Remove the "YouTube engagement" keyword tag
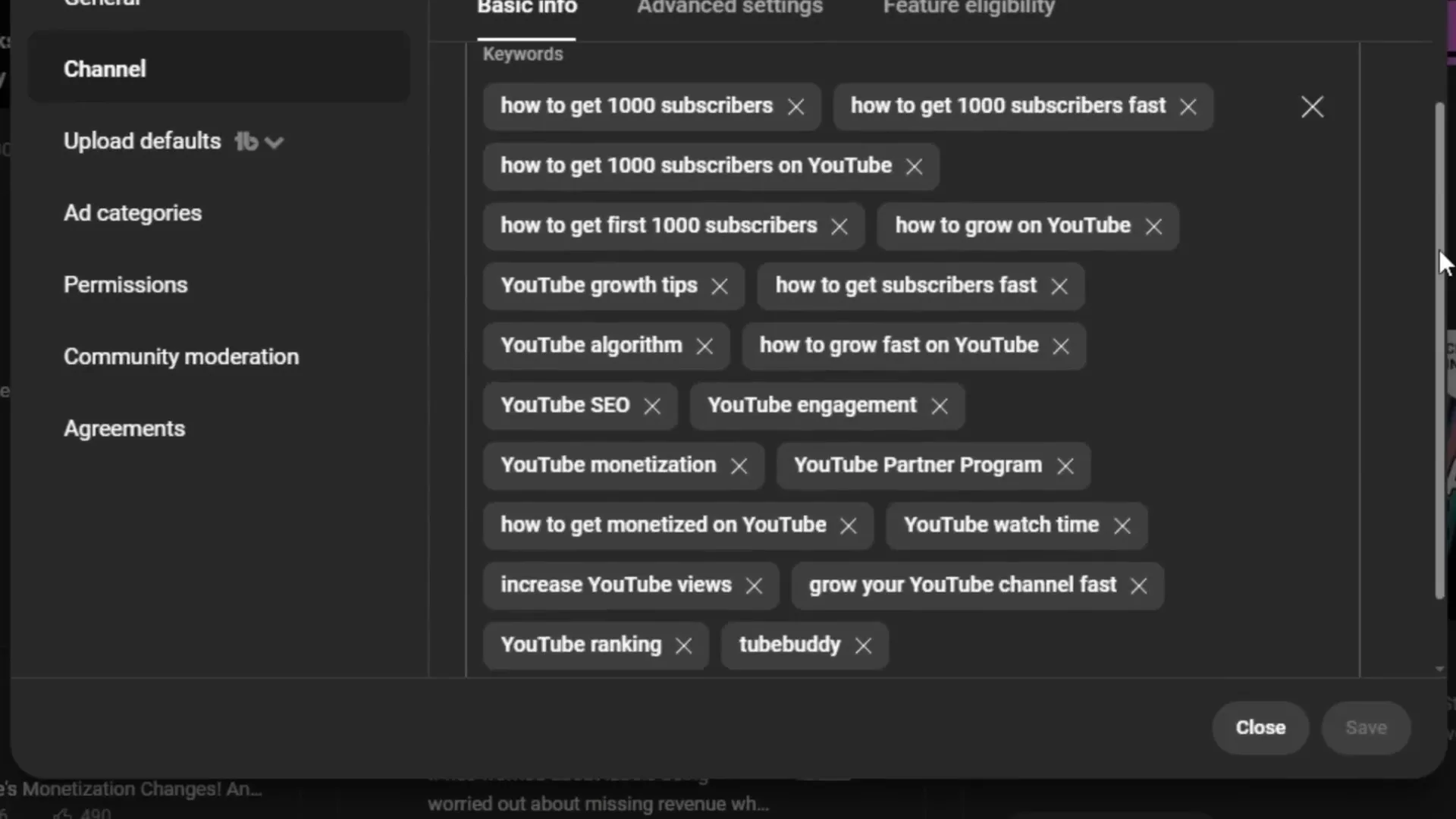Image resolution: width=1456 pixels, height=819 pixels. pyautogui.click(x=939, y=406)
